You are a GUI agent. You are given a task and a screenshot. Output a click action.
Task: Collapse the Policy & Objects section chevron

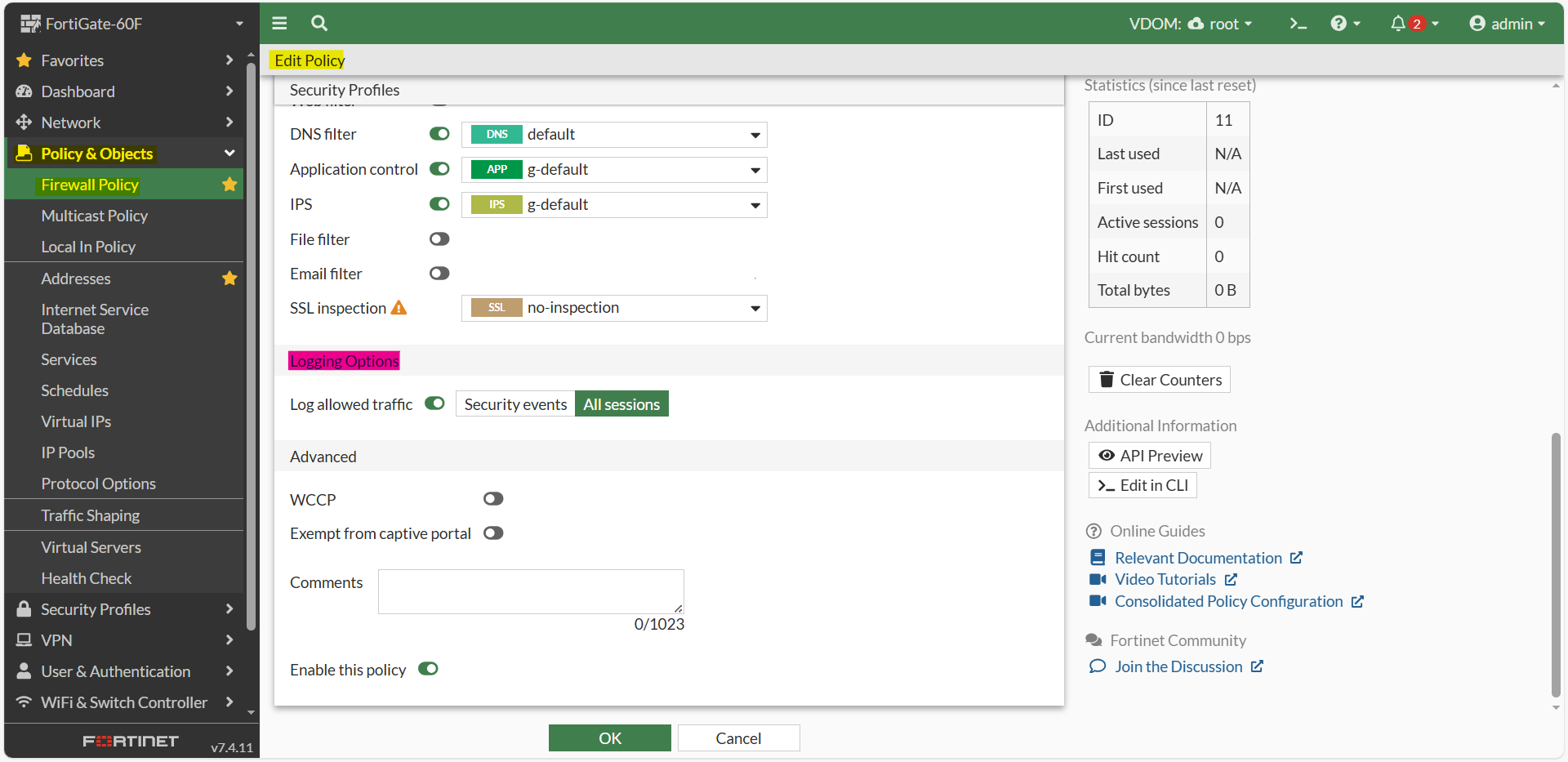(229, 154)
